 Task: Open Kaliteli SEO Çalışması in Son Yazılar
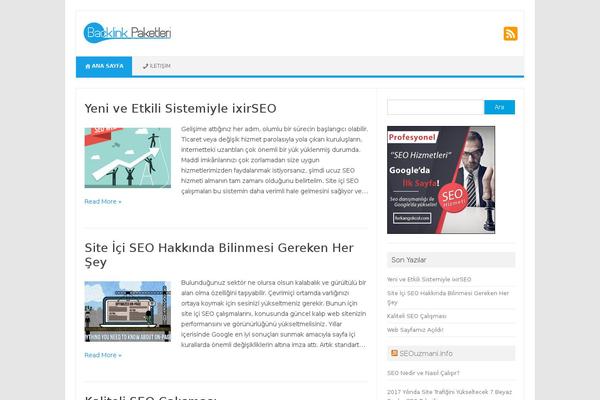point(417,316)
